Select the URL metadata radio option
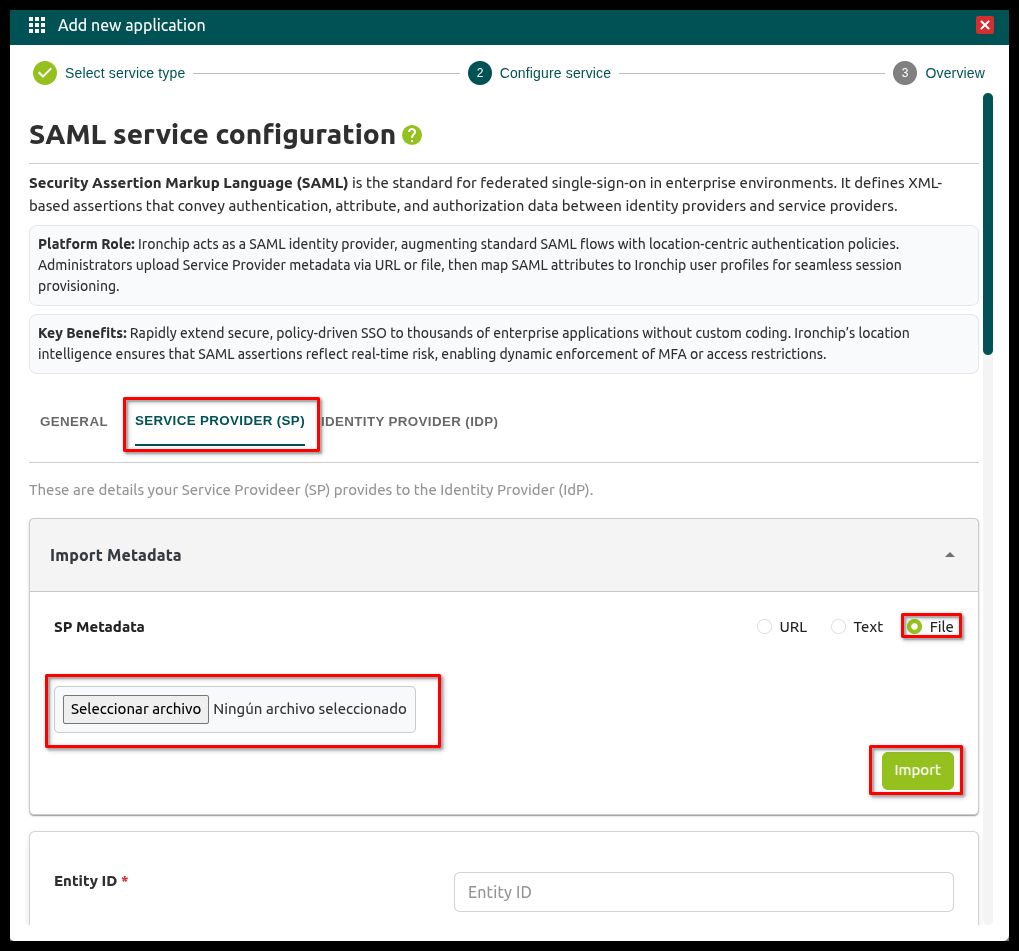The height and width of the screenshot is (951, 1019). [x=765, y=627]
